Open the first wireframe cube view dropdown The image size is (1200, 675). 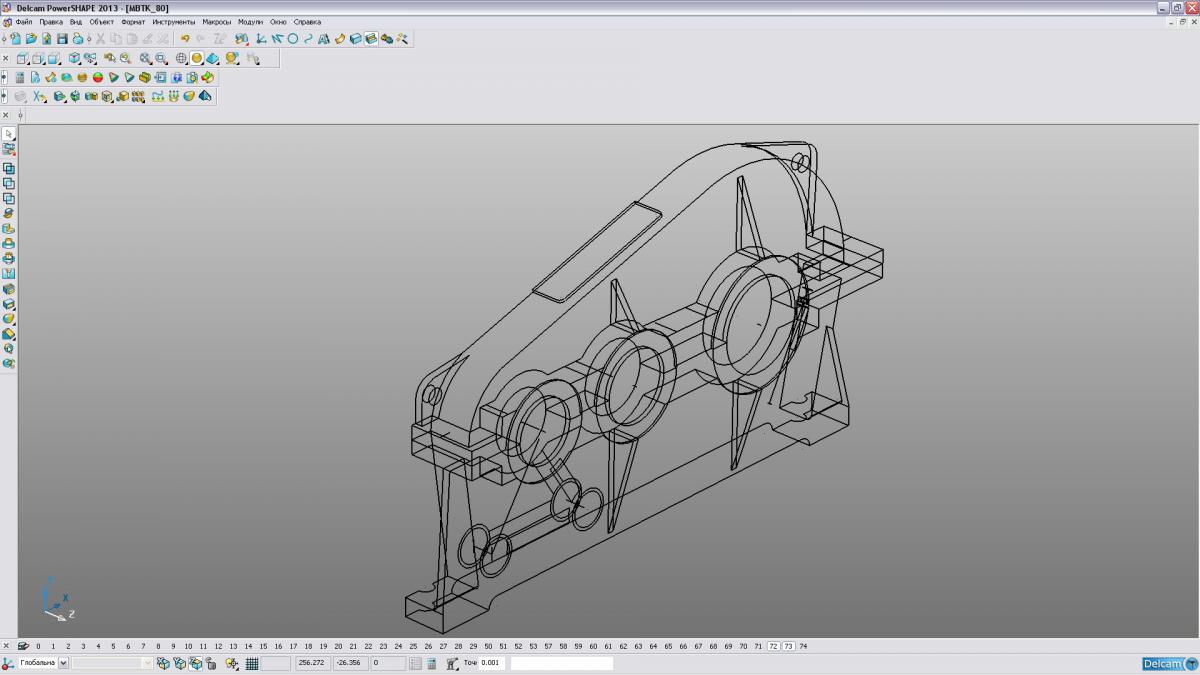(23, 58)
